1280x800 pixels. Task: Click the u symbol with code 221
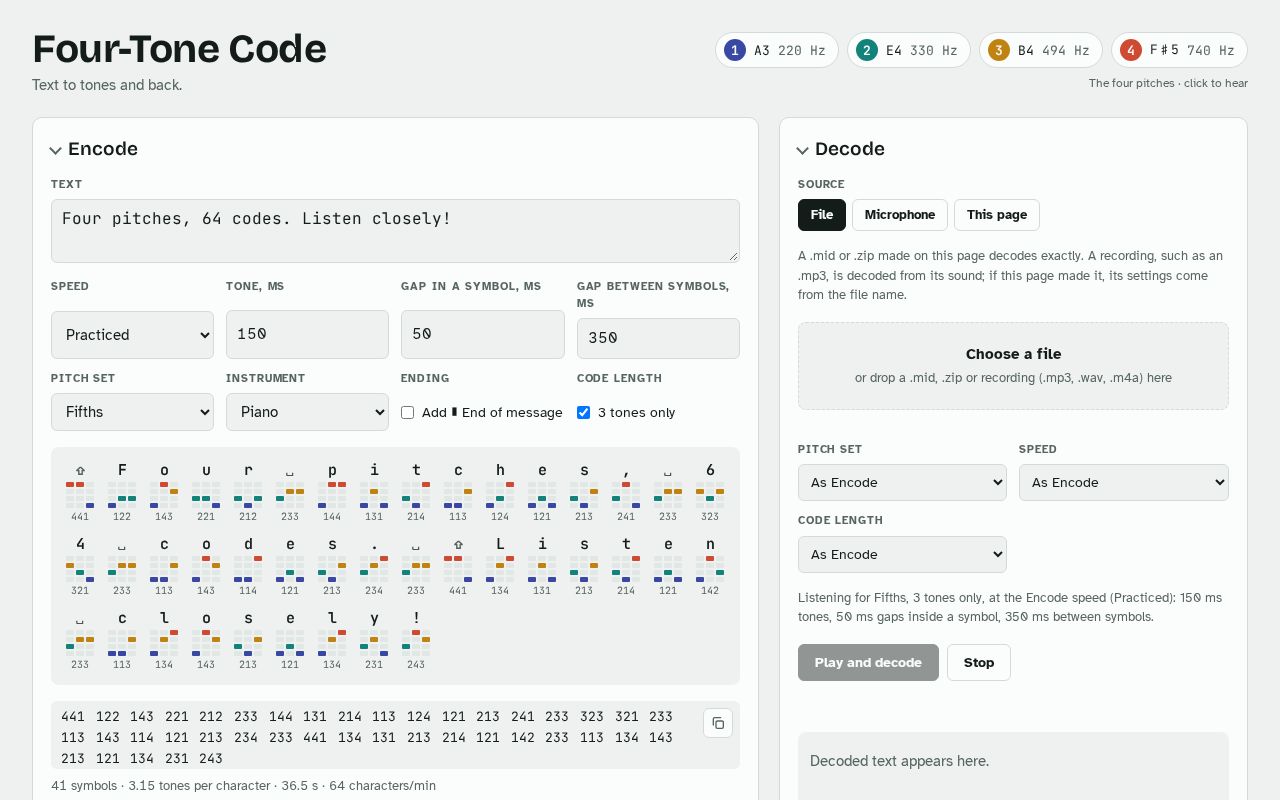[x=206, y=492]
